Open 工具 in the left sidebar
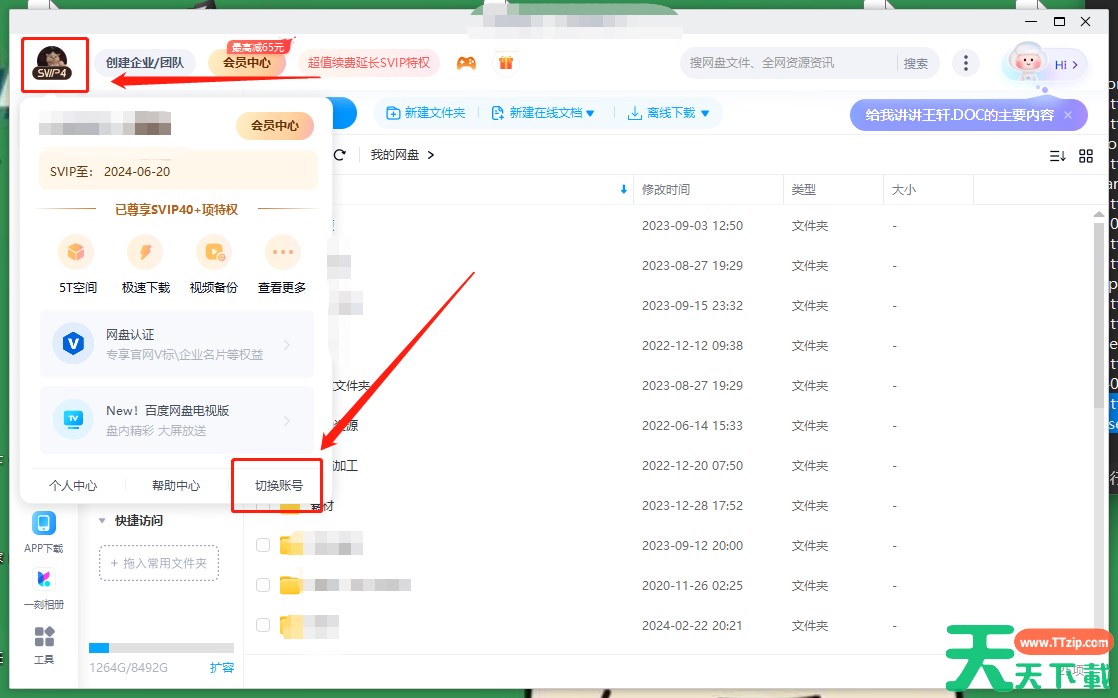Viewport: 1118px width, 698px height. (x=44, y=644)
